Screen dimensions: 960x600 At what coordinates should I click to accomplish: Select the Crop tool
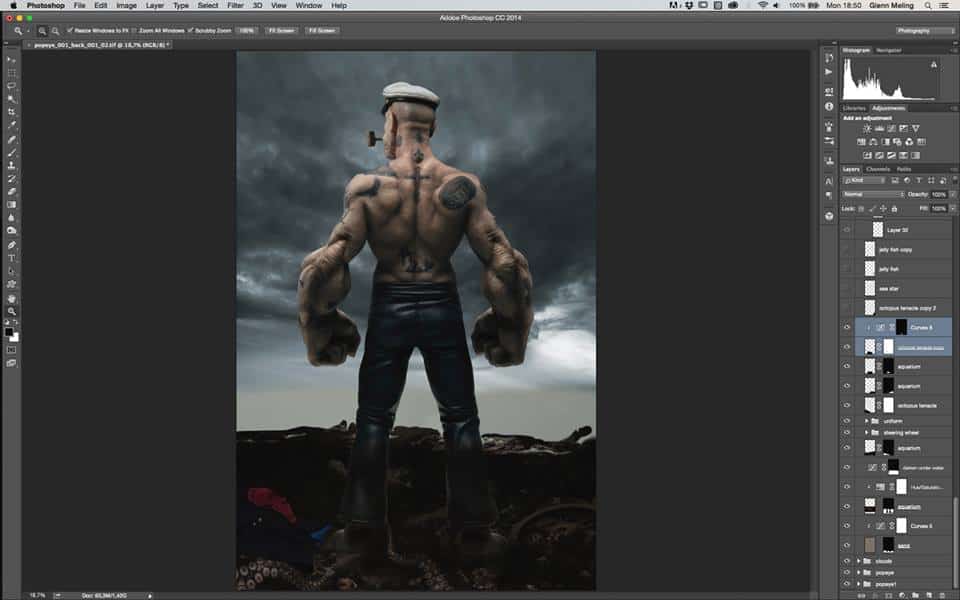[x=12, y=112]
